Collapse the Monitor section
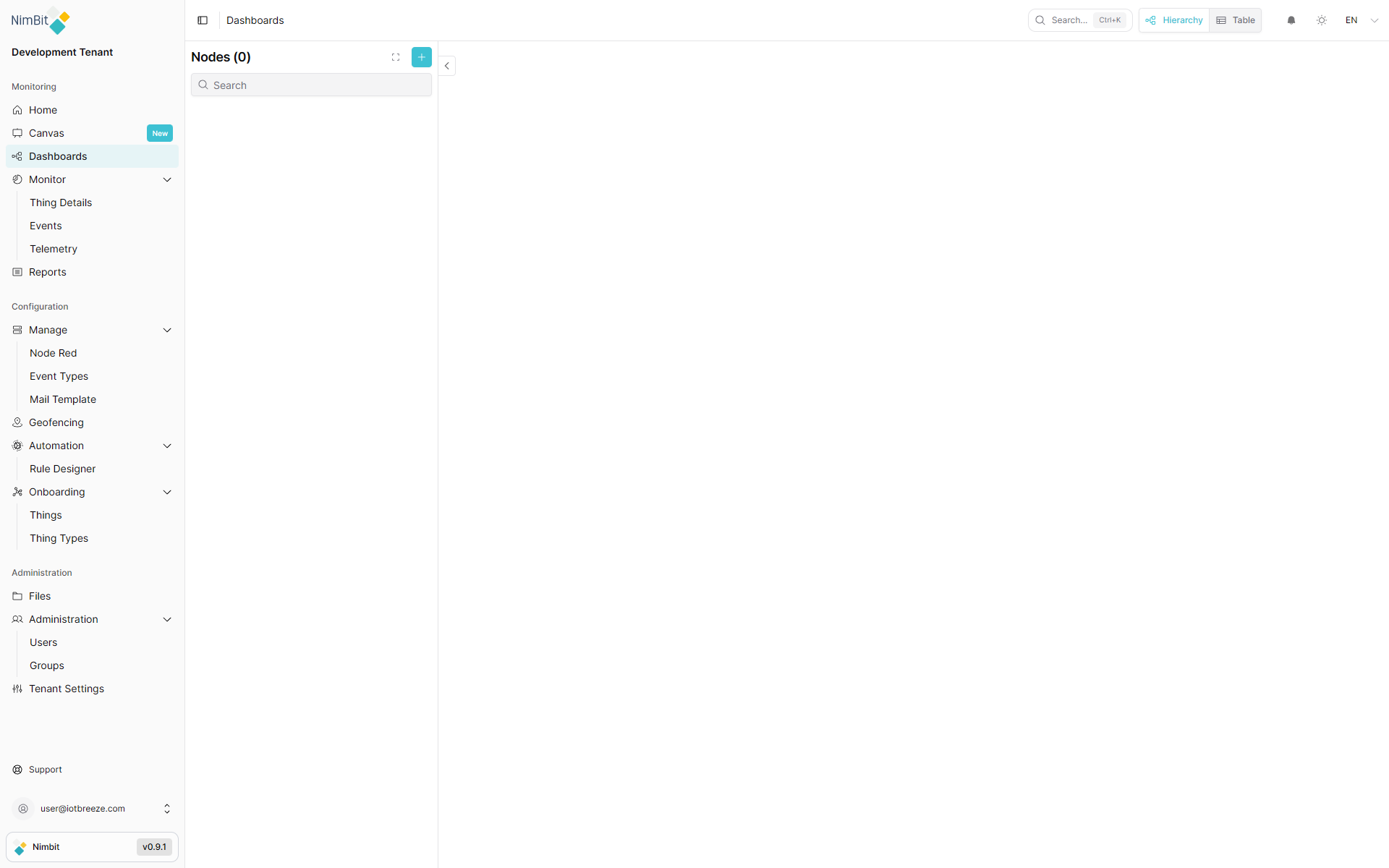 (x=167, y=179)
